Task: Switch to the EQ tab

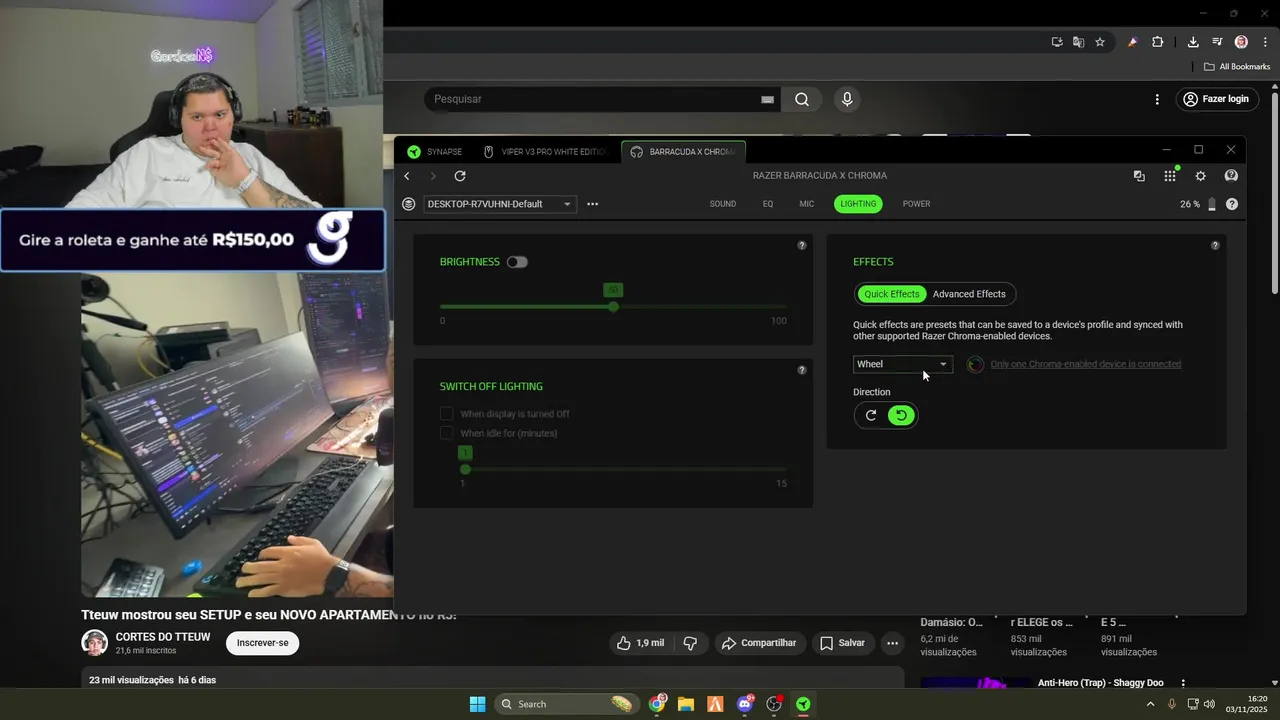Action: click(x=768, y=204)
